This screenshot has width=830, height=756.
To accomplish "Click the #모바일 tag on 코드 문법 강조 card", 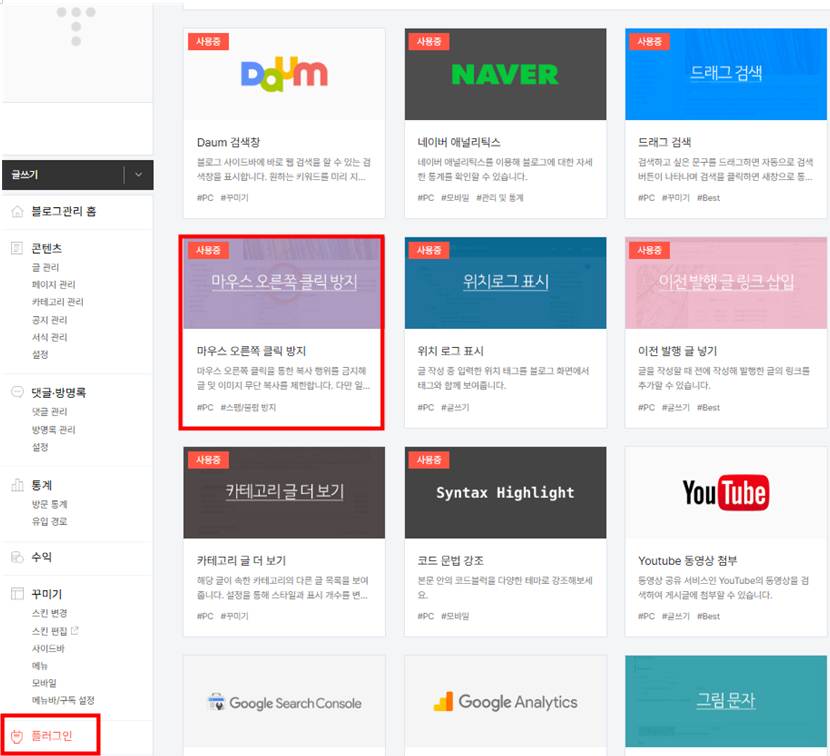I will pos(455,616).
